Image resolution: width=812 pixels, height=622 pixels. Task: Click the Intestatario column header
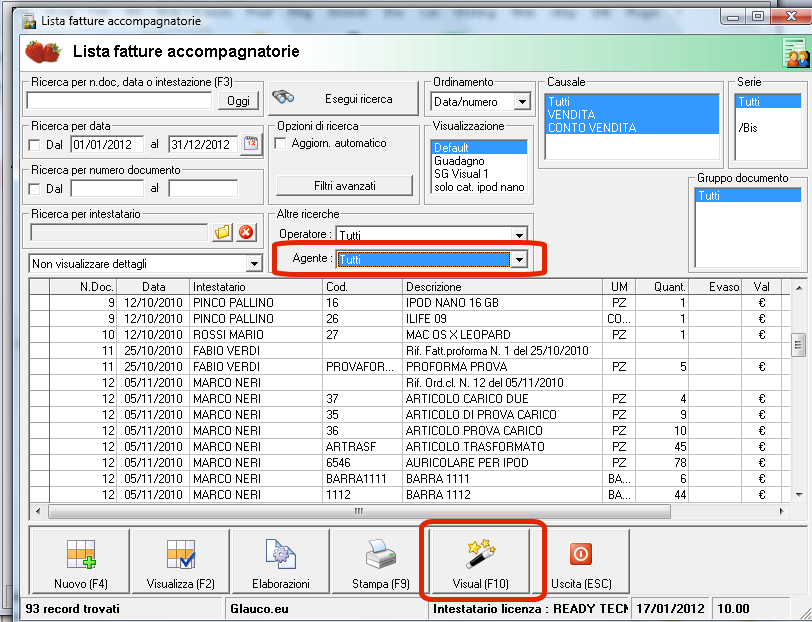point(256,287)
